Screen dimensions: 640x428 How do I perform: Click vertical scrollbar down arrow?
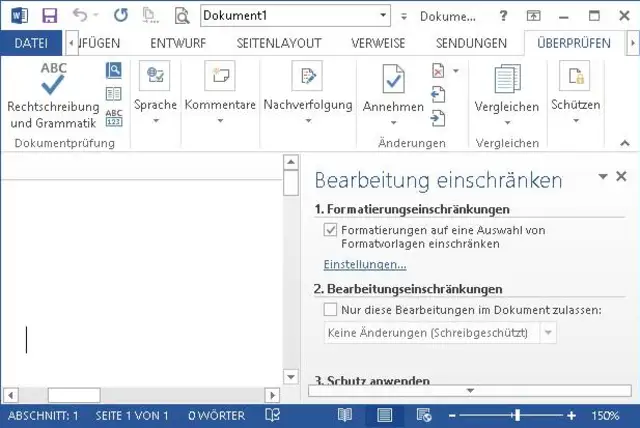point(291,377)
